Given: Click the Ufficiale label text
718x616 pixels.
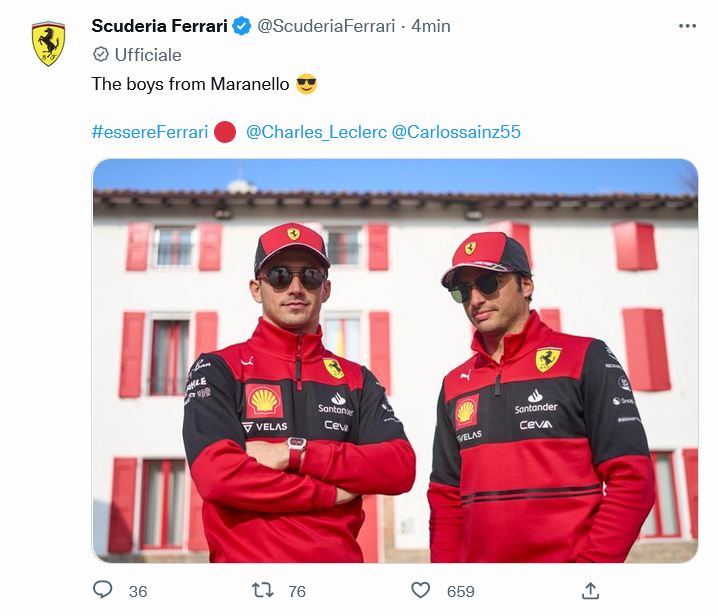Looking at the screenshot, I should click(x=148, y=55).
